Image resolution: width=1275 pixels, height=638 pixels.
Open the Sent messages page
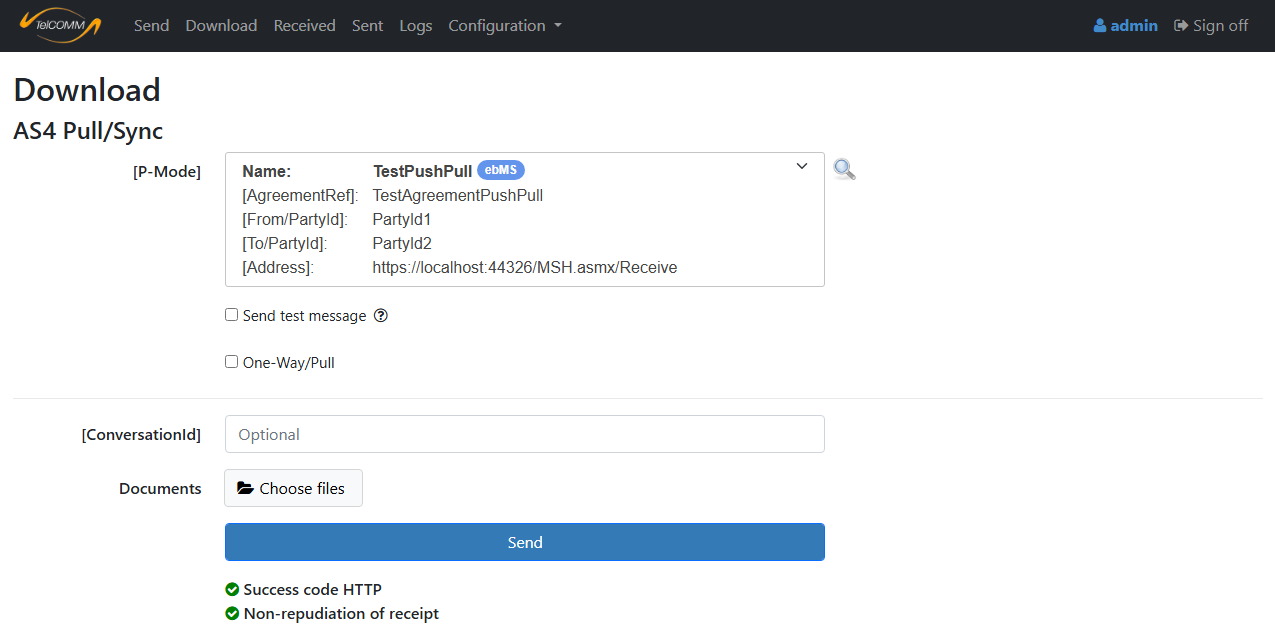(x=367, y=26)
